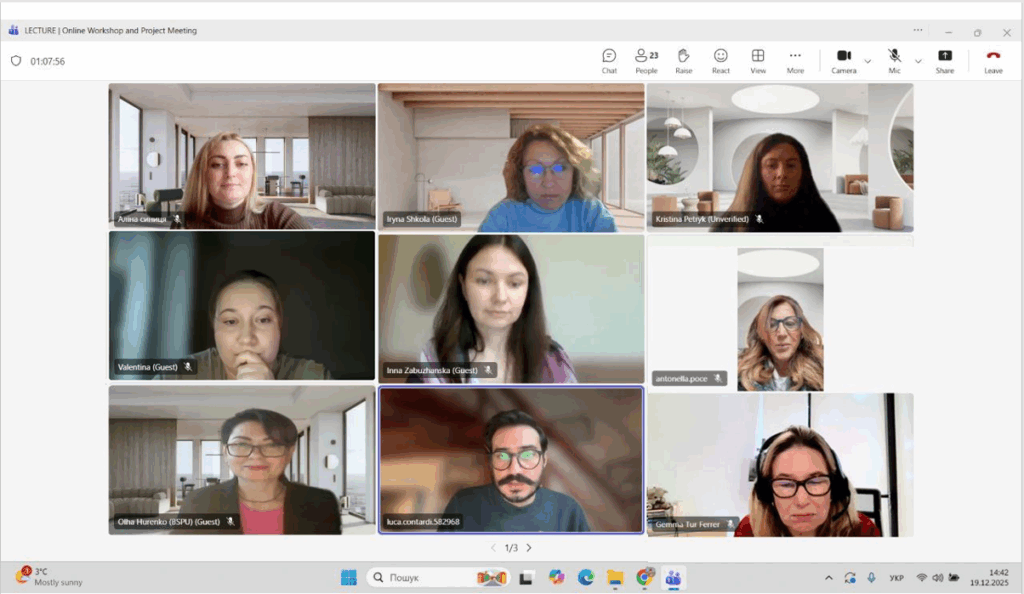Unmute the Mic
This screenshot has height=594, width=1024.
[x=894, y=60]
